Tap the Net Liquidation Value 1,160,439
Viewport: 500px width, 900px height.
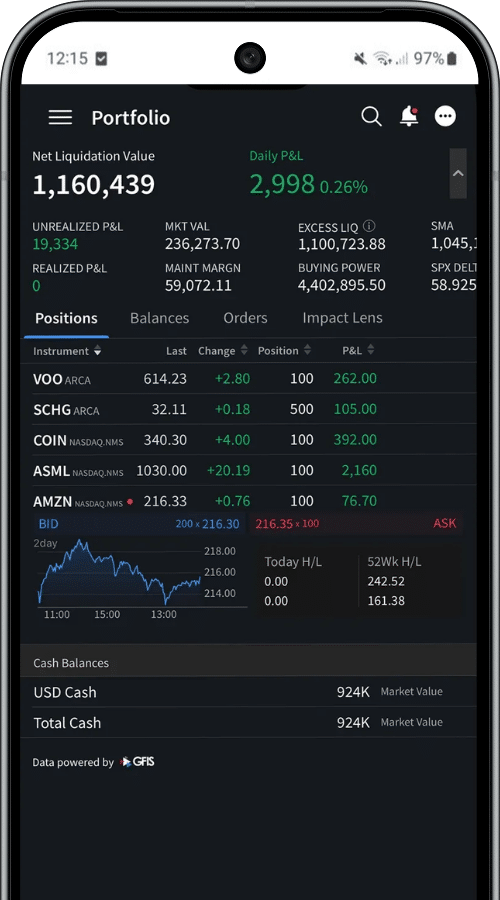[94, 185]
